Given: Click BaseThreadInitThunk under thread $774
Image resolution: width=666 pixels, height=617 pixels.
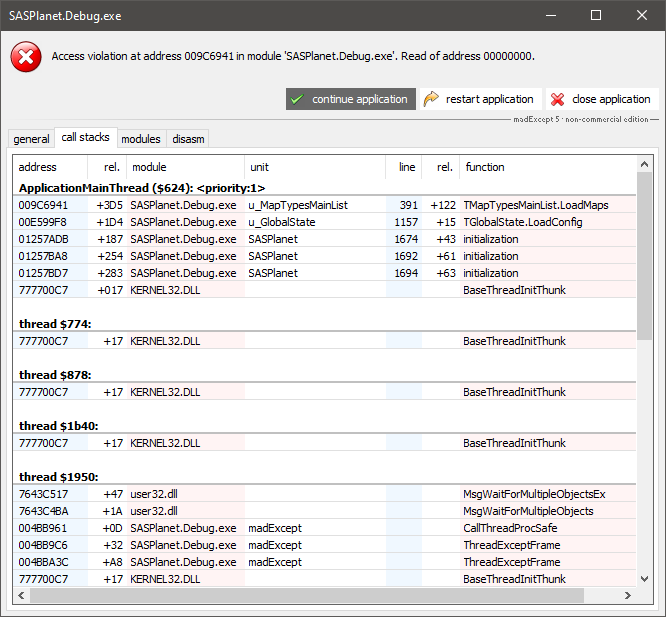Looking at the screenshot, I should click(x=514, y=341).
